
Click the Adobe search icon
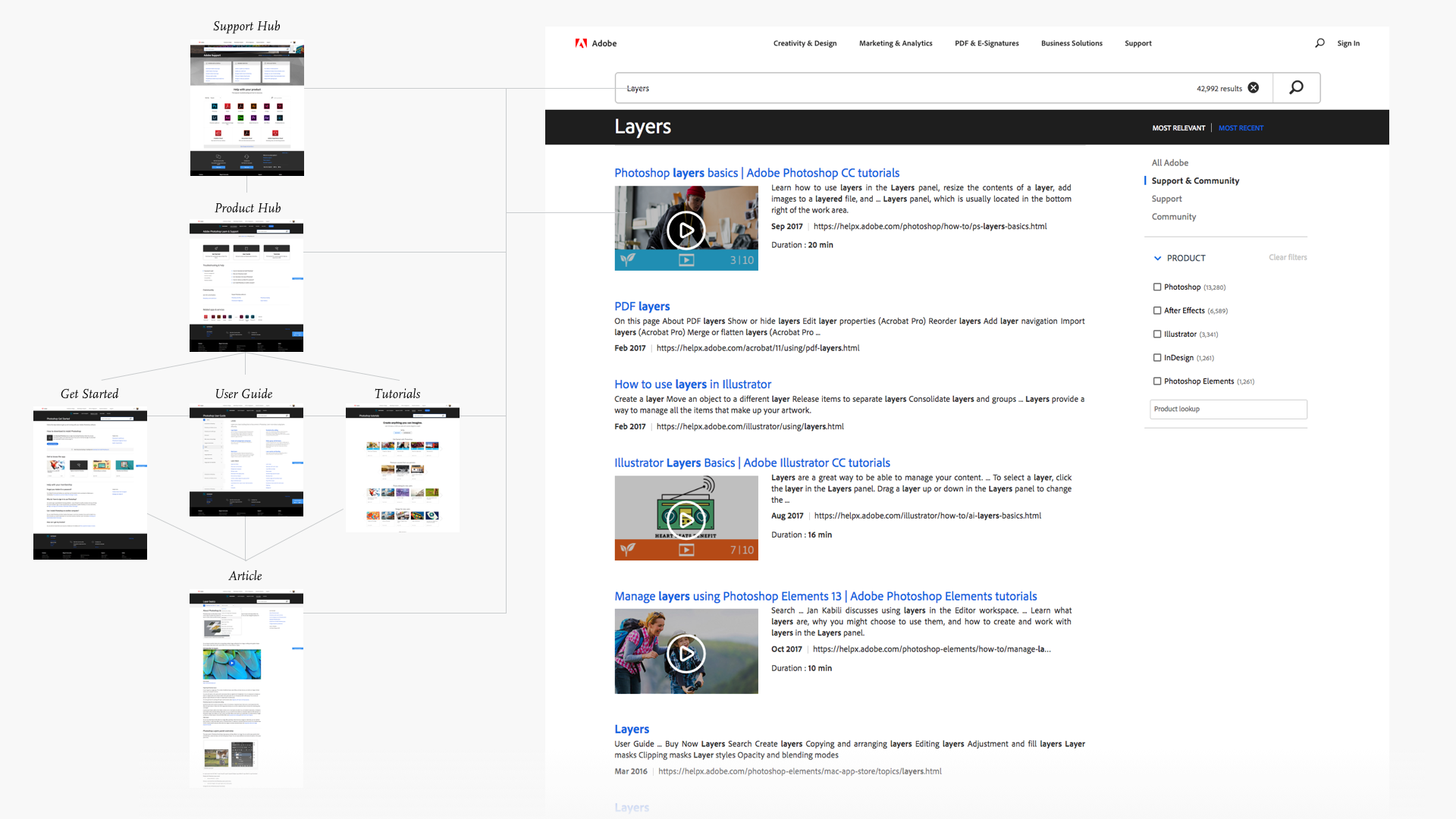(1319, 43)
